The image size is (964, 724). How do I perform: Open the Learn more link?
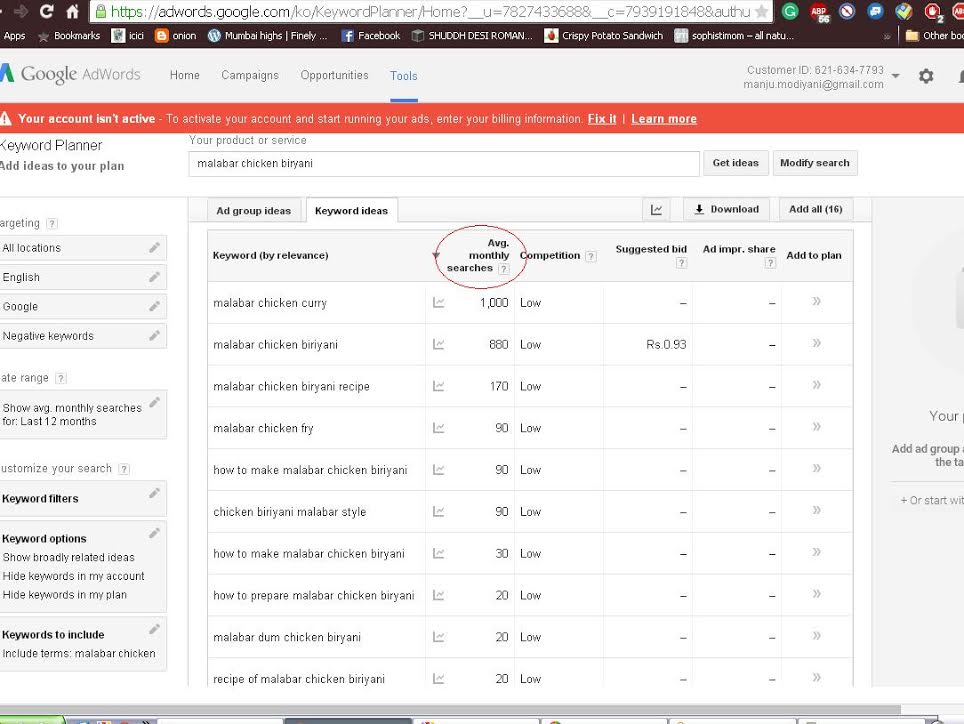click(x=664, y=119)
